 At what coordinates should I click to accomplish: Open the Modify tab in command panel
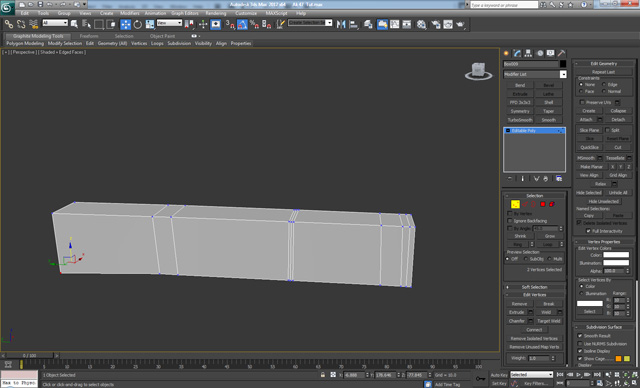tap(518, 53)
